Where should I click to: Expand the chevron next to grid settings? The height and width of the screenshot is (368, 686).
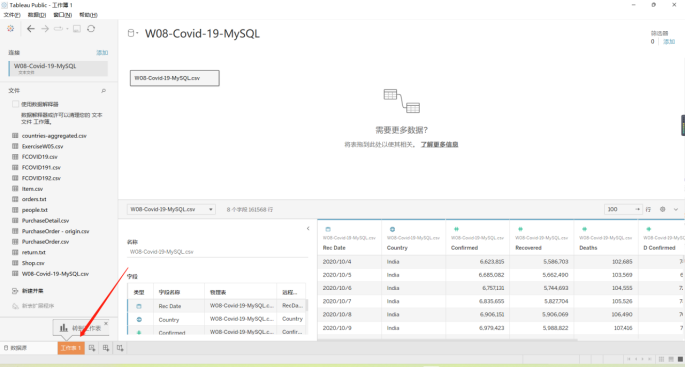click(x=676, y=210)
